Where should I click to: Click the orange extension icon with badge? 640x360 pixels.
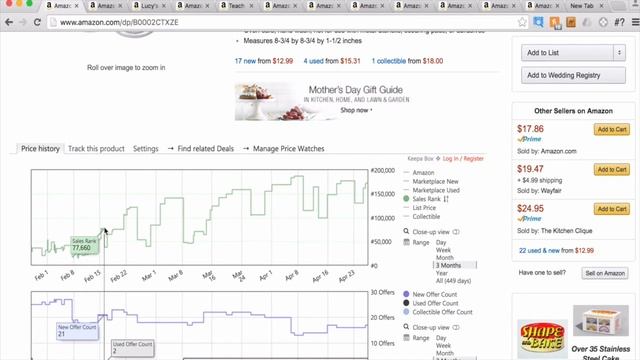click(555, 23)
